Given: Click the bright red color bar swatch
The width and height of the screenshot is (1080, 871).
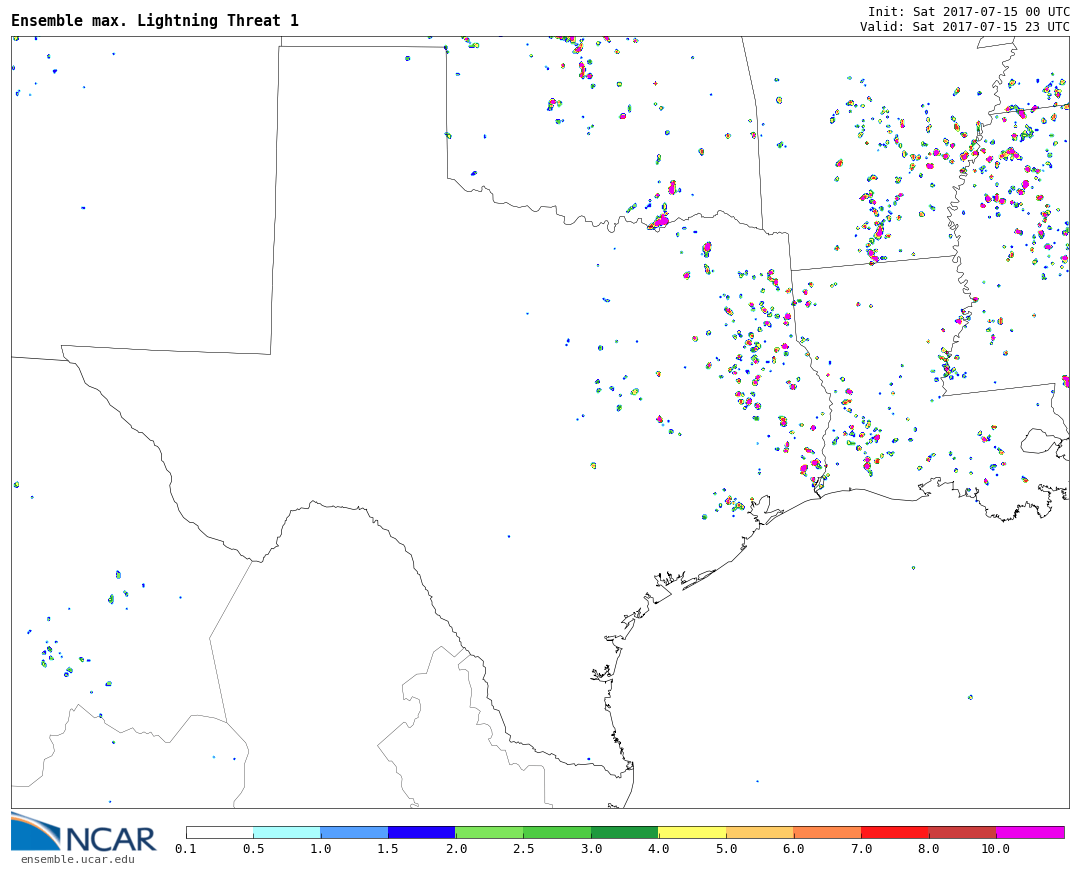Looking at the screenshot, I should 895,832.
